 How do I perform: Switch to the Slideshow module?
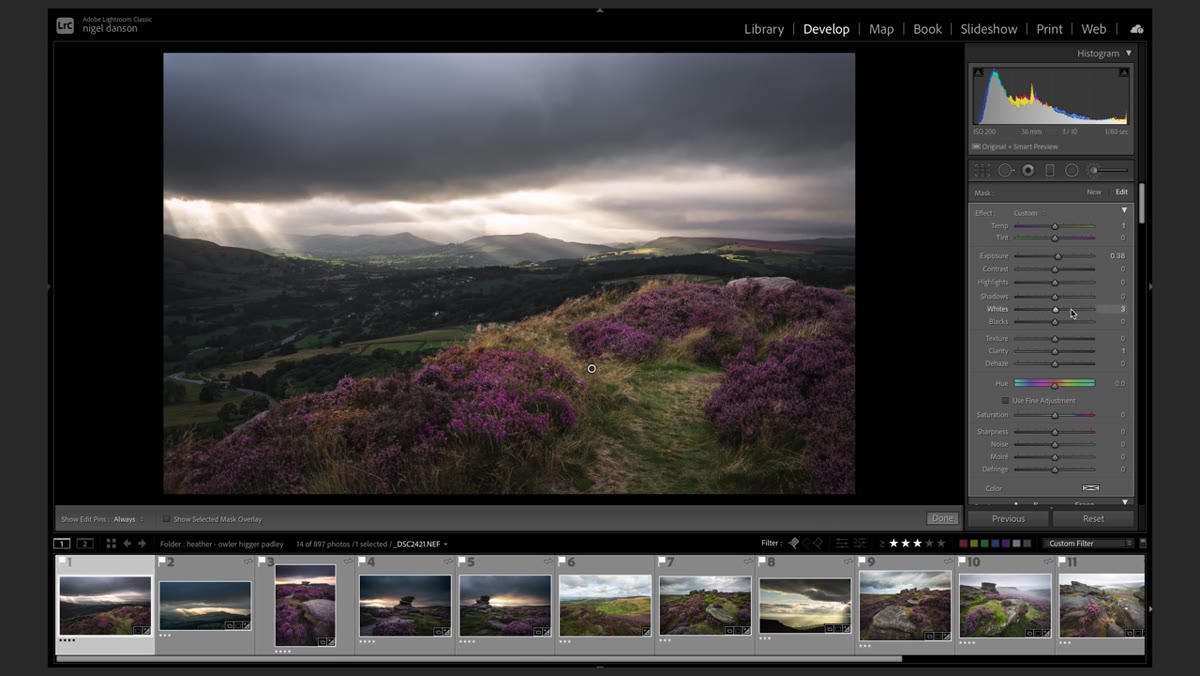point(989,29)
